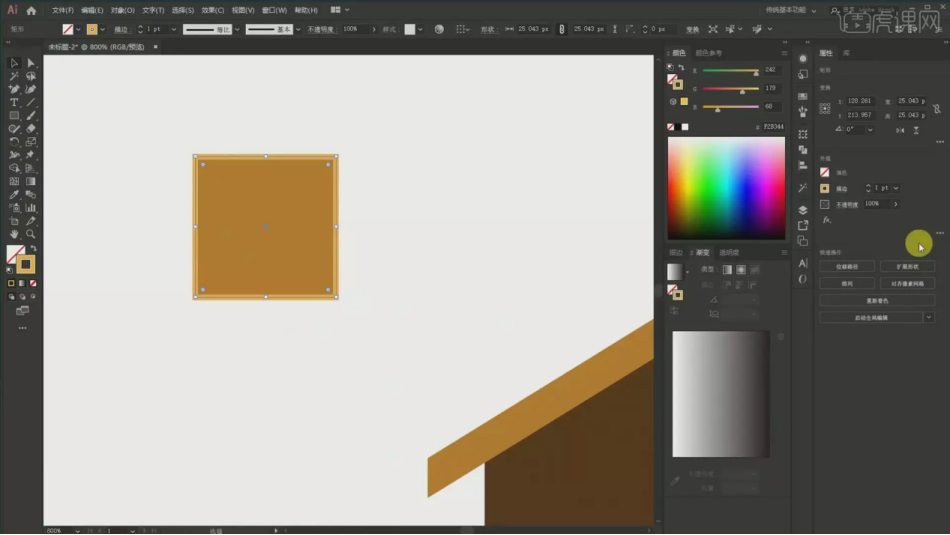Click the 重新着色 button
The height and width of the screenshot is (535, 950).
pyautogui.click(x=876, y=300)
